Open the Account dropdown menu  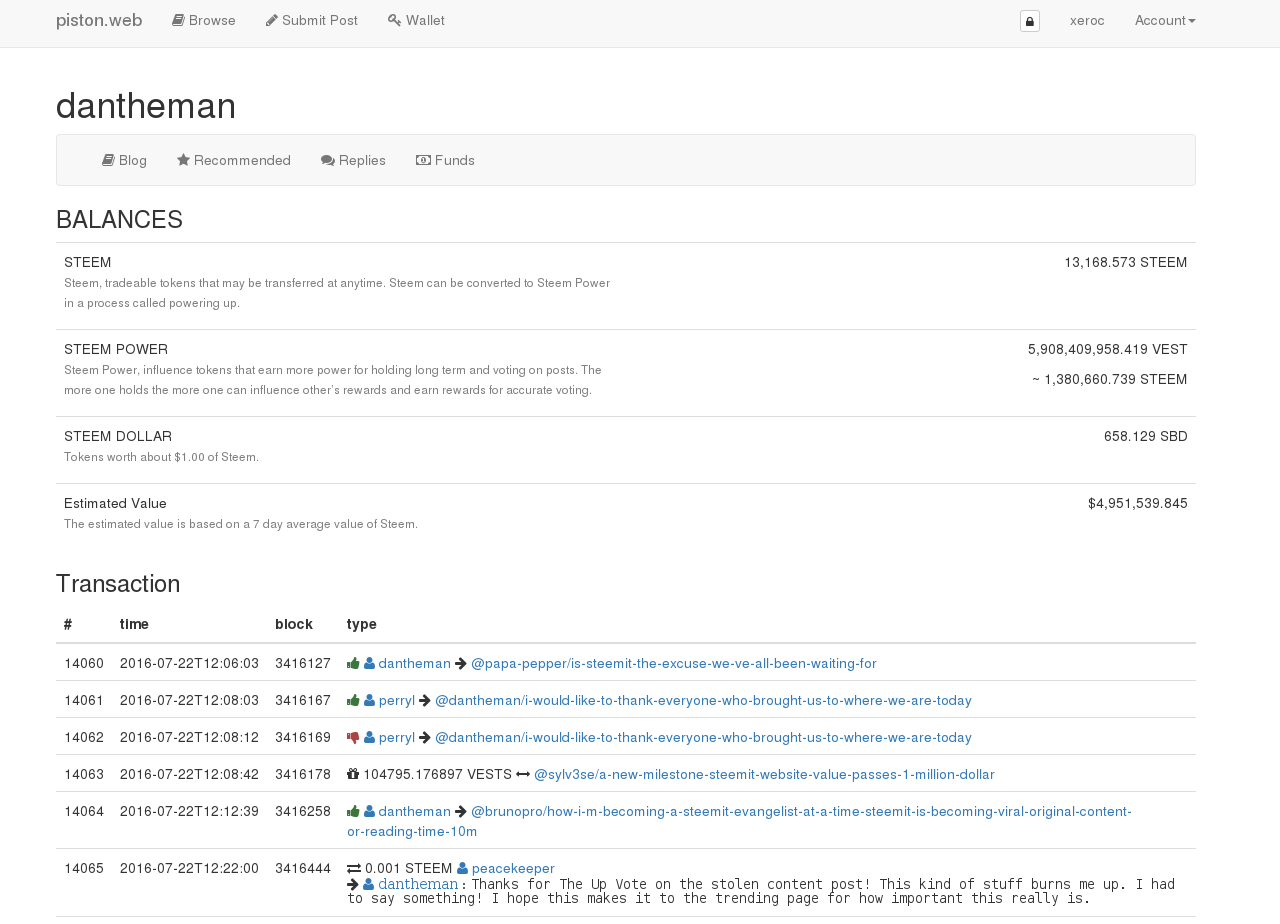1165,21
